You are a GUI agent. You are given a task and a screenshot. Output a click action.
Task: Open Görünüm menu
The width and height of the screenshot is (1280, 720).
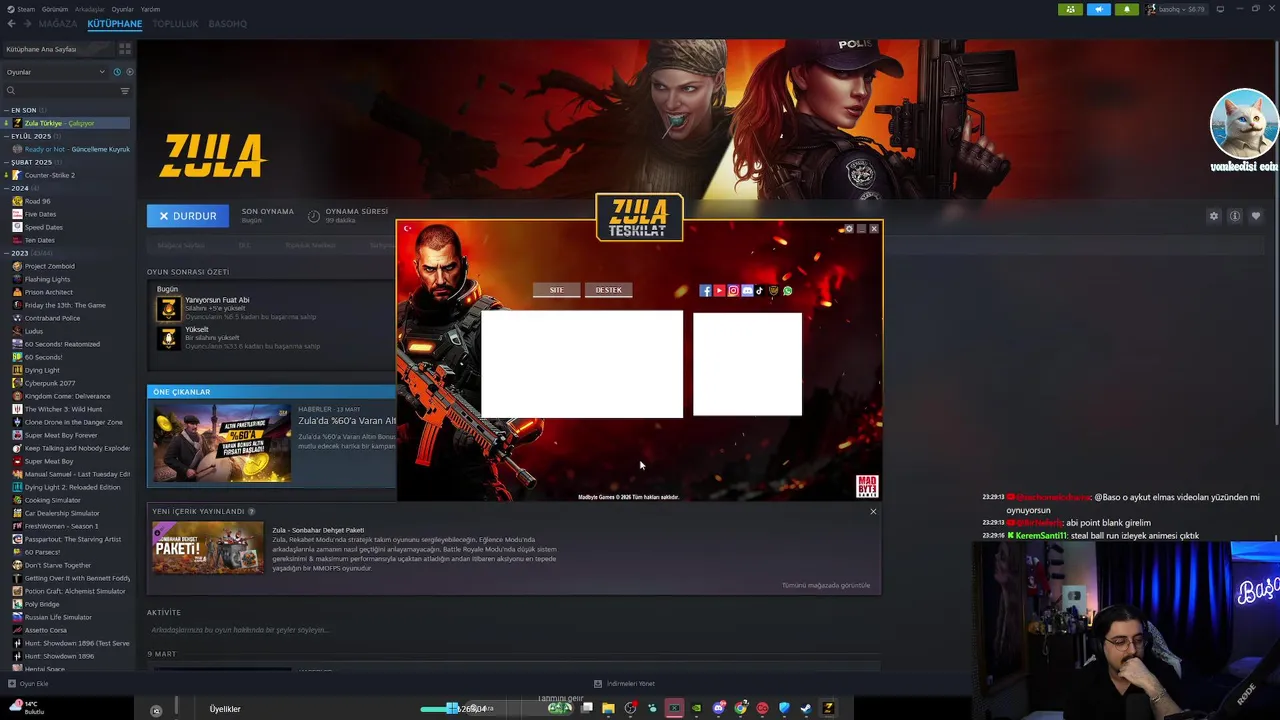pyautogui.click(x=55, y=9)
